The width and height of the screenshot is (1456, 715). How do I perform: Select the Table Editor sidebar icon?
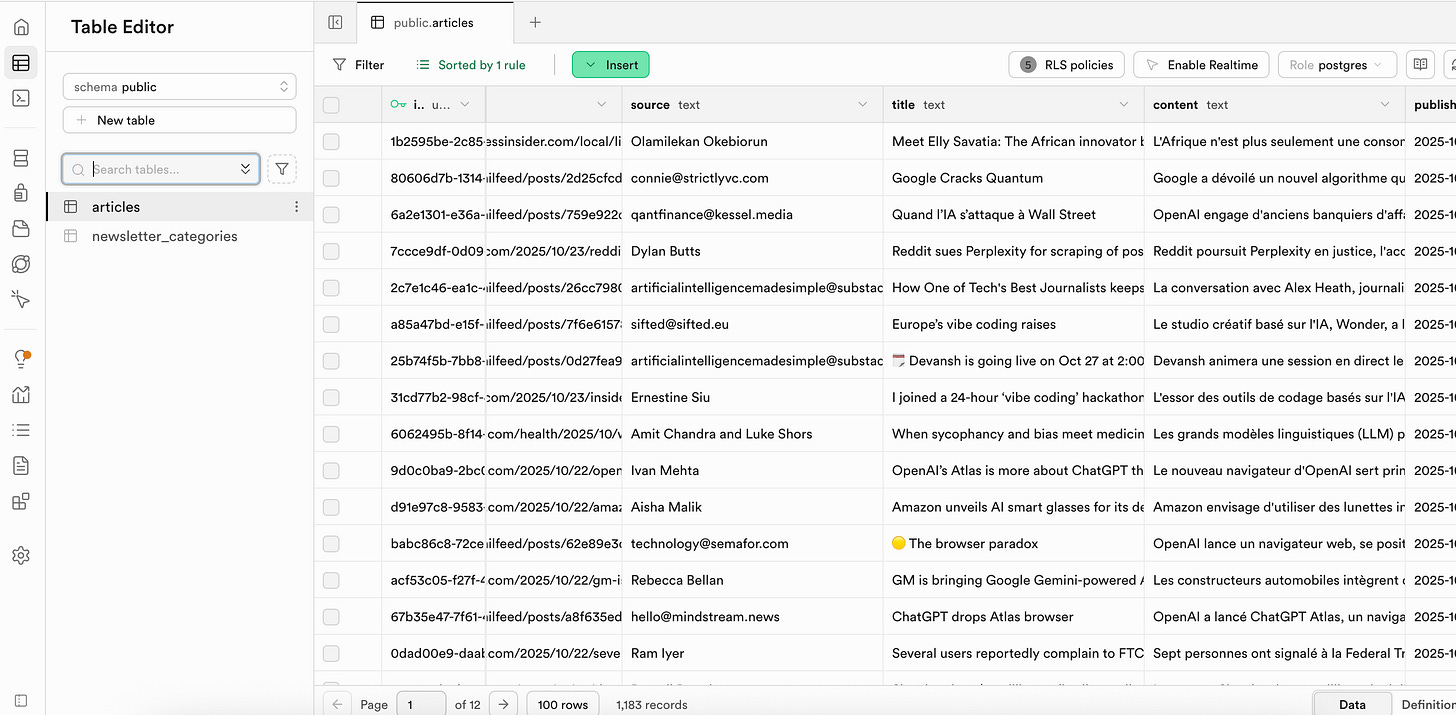tap(21, 63)
